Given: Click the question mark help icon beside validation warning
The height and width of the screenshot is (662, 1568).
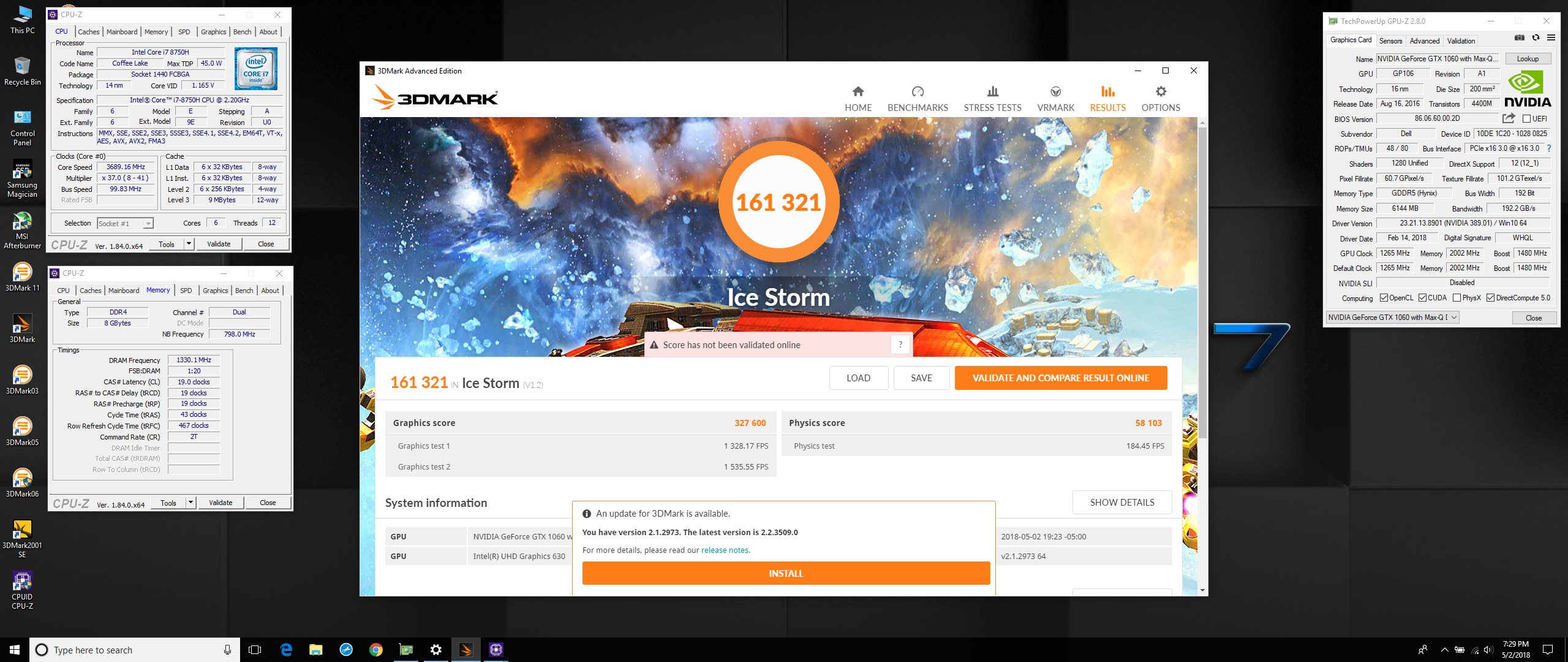Looking at the screenshot, I should tap(900, 344).
